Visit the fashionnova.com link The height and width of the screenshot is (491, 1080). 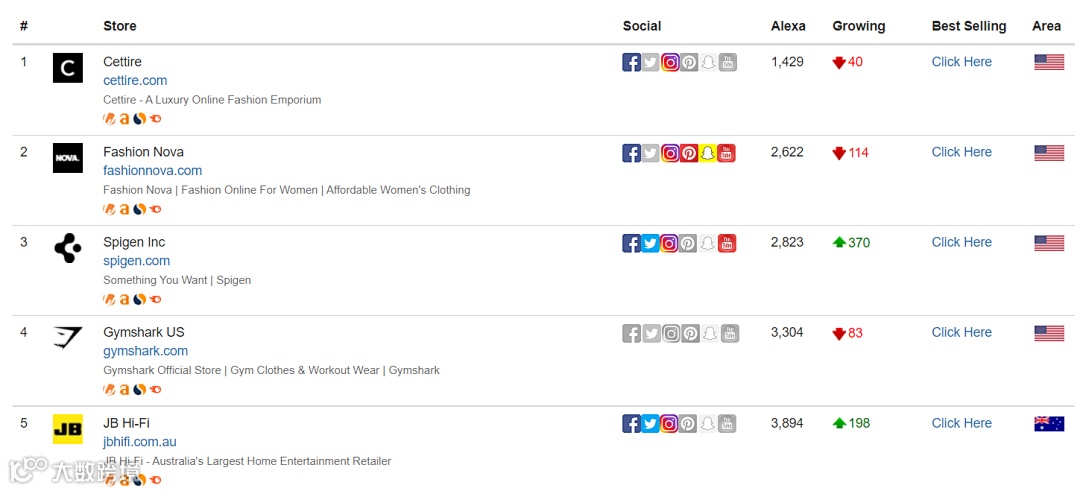[152, 170]
